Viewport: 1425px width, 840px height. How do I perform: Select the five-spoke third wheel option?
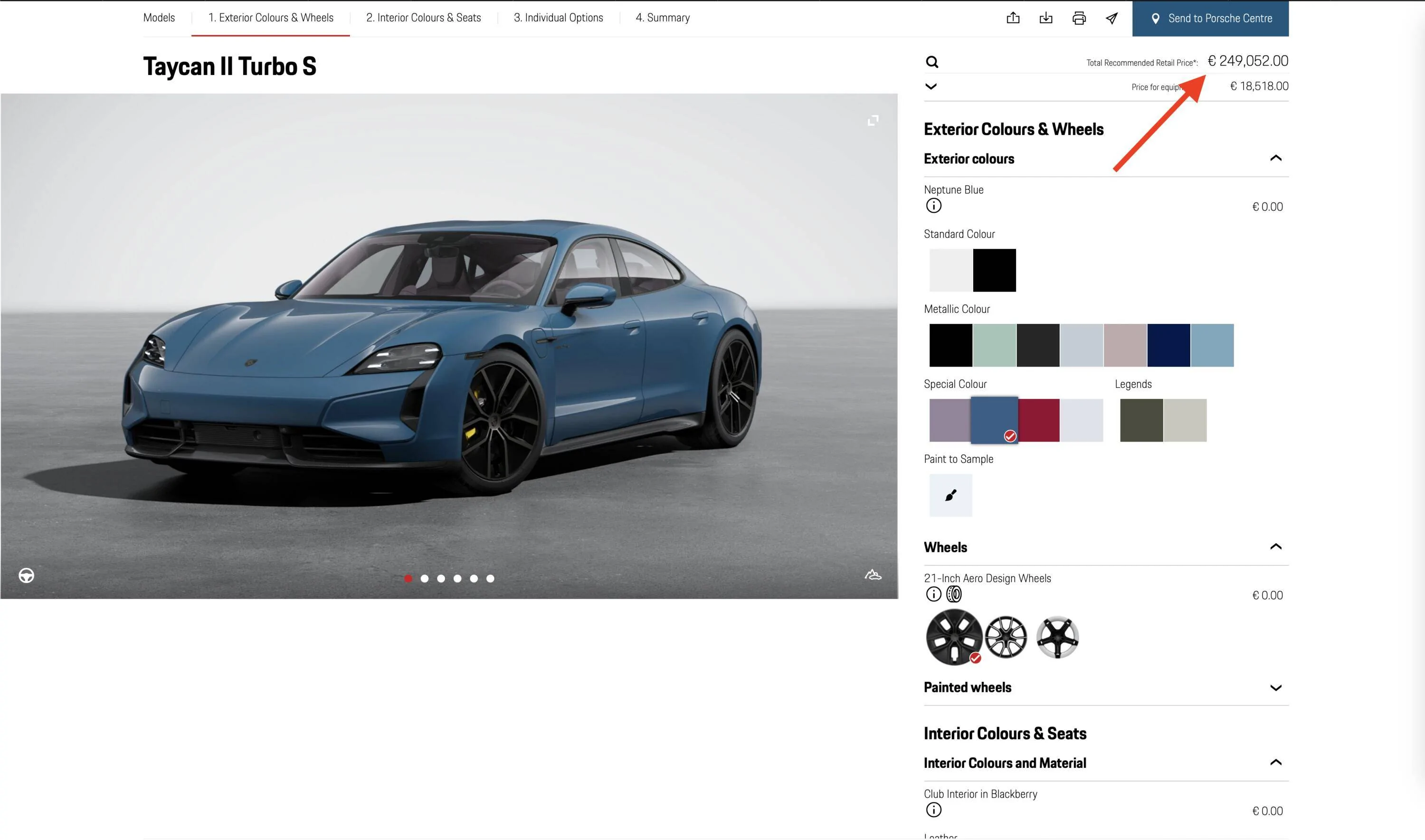1057,637
